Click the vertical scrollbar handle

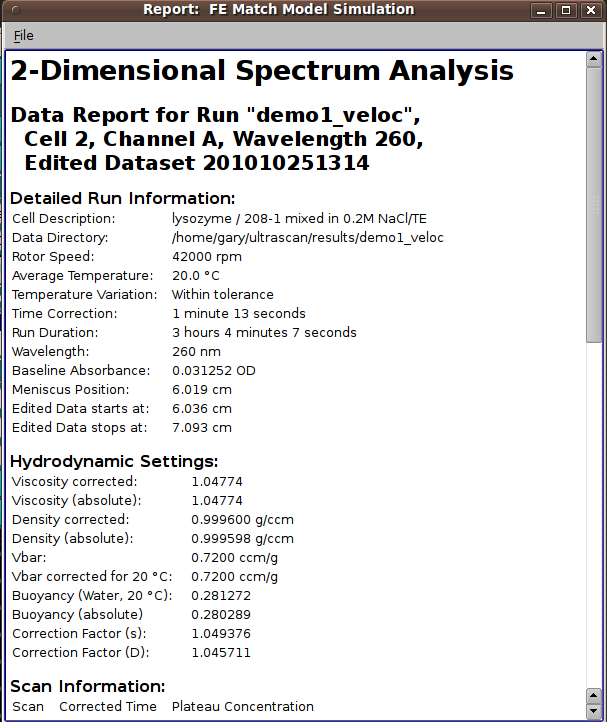594,205
